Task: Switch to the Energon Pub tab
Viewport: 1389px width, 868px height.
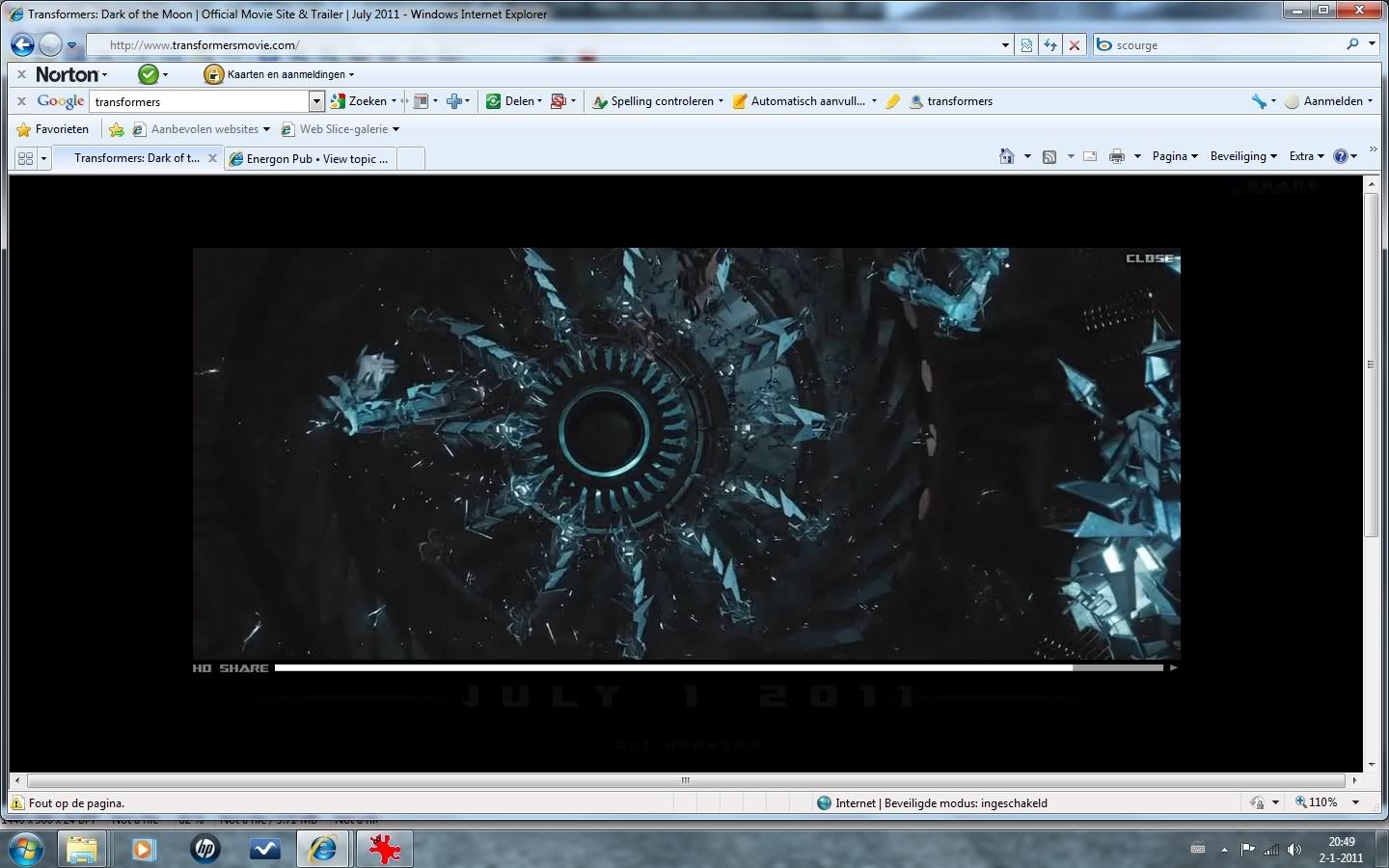Action: 312,159
